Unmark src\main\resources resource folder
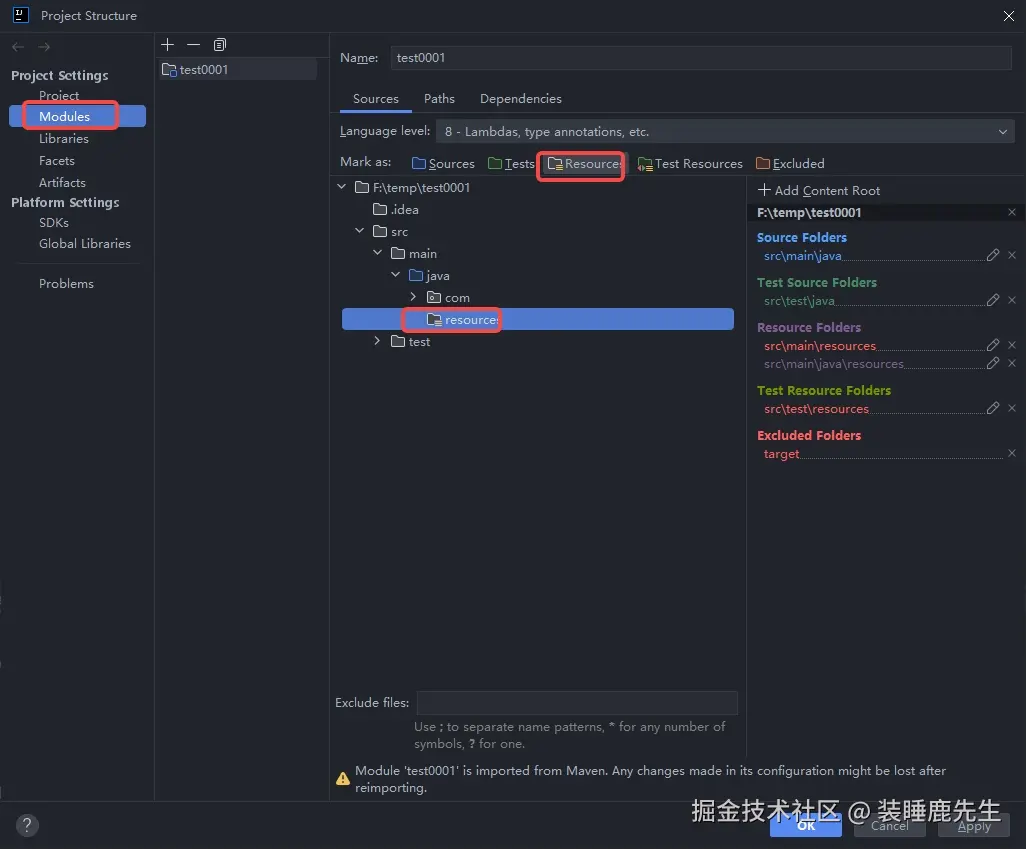 click(x=1012, y=345)
